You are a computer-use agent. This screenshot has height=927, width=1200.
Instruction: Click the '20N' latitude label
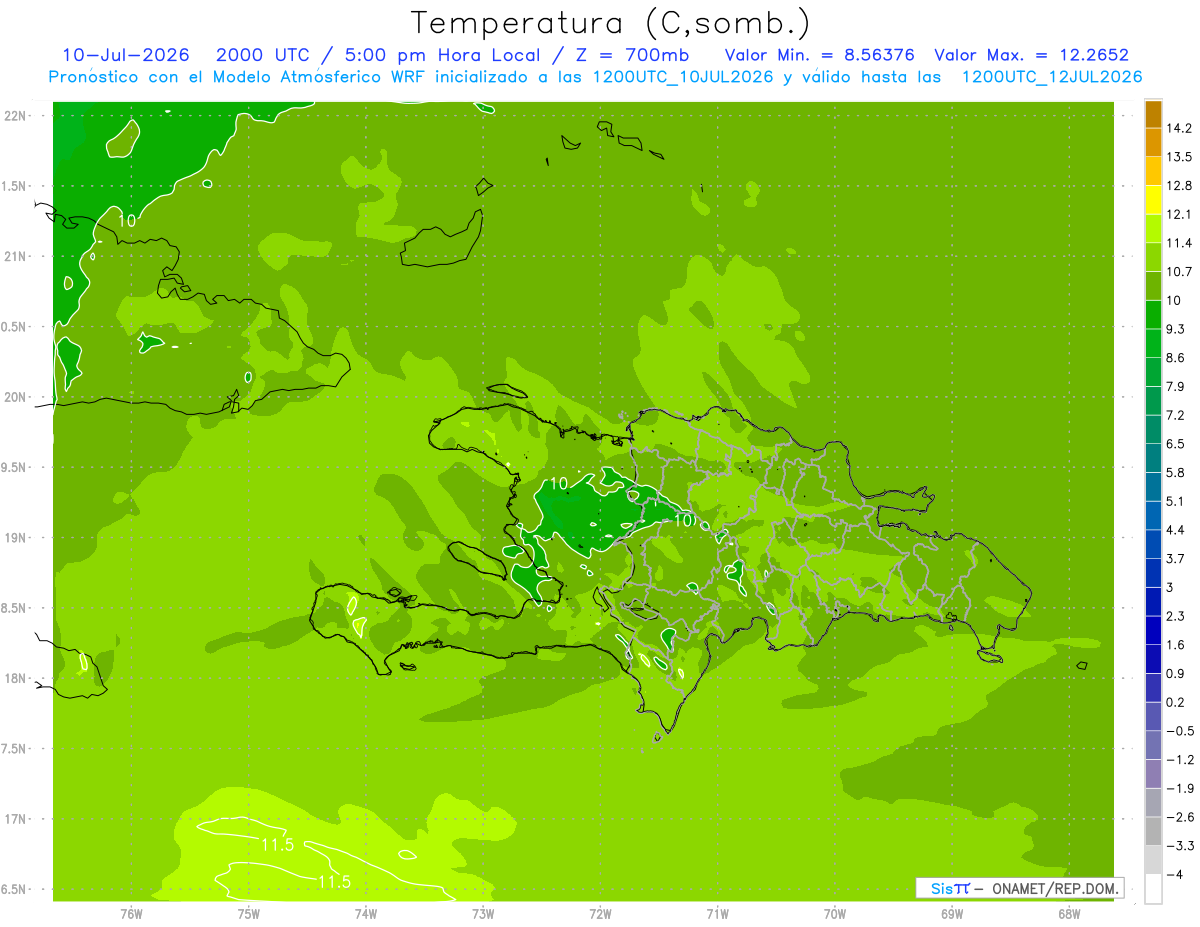[15, 397]
